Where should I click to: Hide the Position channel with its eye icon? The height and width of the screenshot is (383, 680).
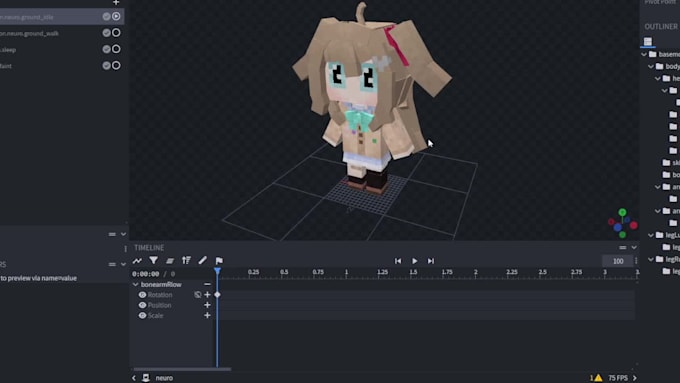142,305
